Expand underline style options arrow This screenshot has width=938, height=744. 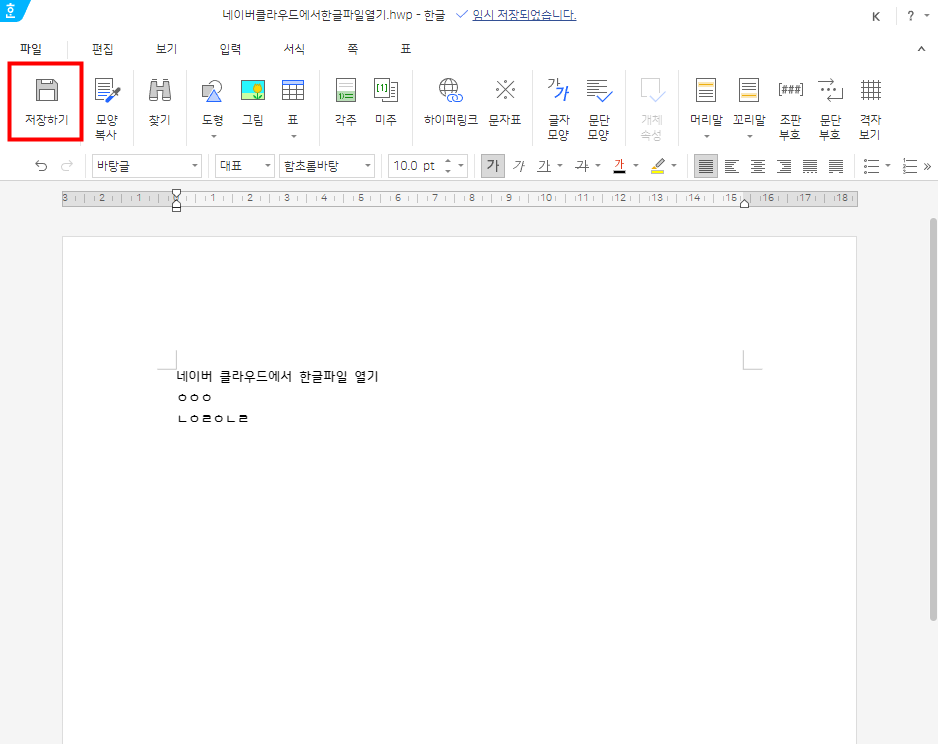pos(560,166)
